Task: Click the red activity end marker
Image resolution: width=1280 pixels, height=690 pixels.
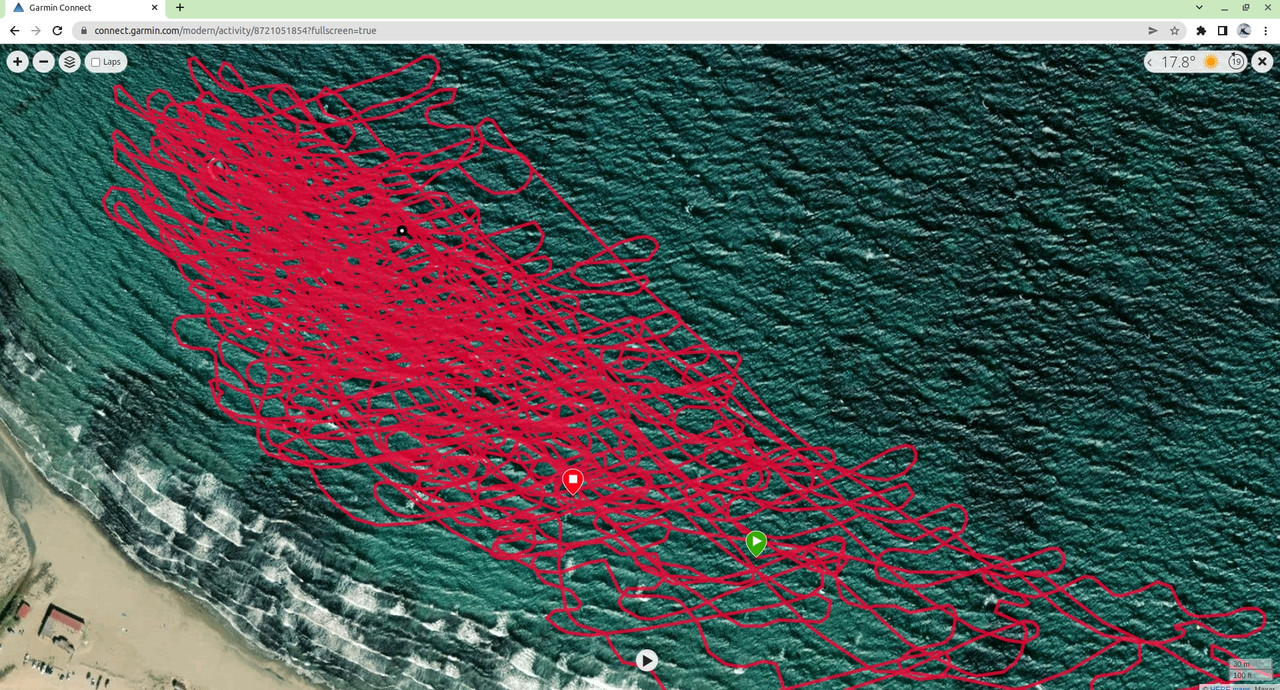Action: pyautogui.click(x=572, y=482)
